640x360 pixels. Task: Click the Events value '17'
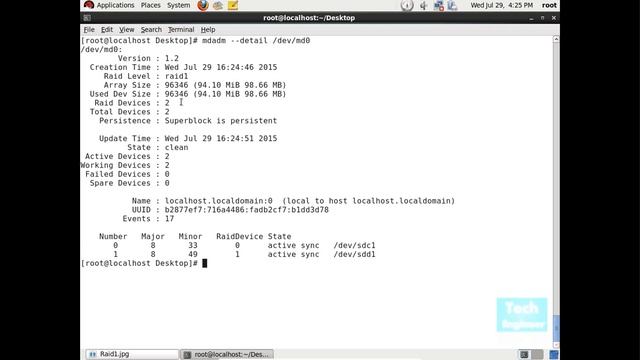[x=169, y=219]
